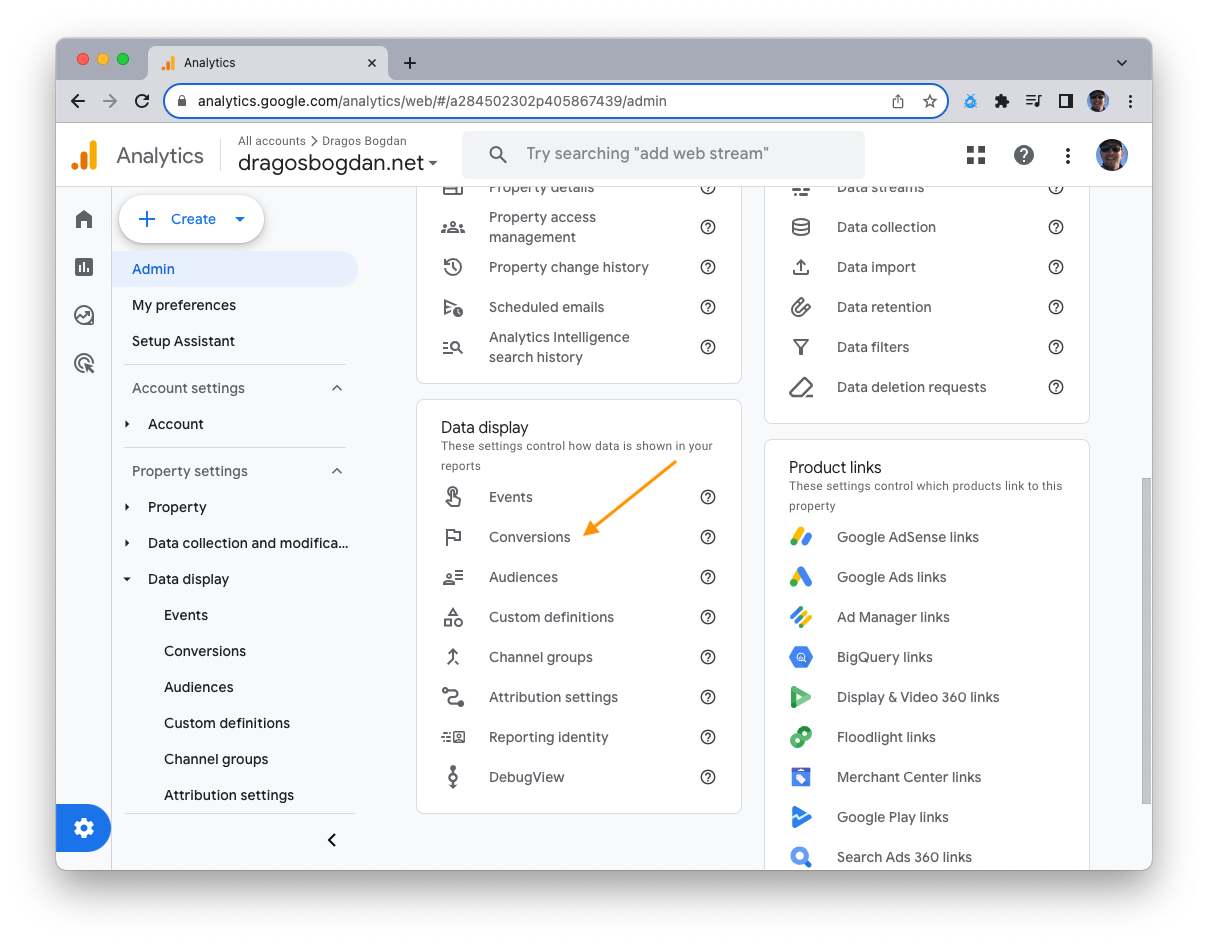Image resolution: width=1208 pixels, height=944 pixels.
Task: Open Property access management
Action: pyautogui.click(x=542, y=227)
